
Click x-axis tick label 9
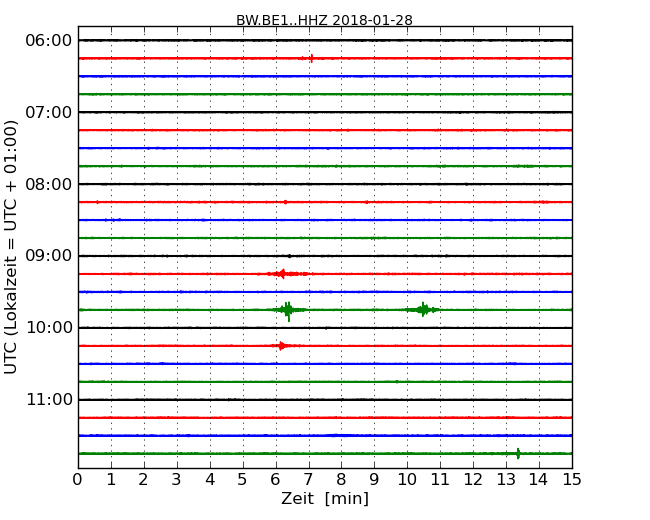(374, 480)
